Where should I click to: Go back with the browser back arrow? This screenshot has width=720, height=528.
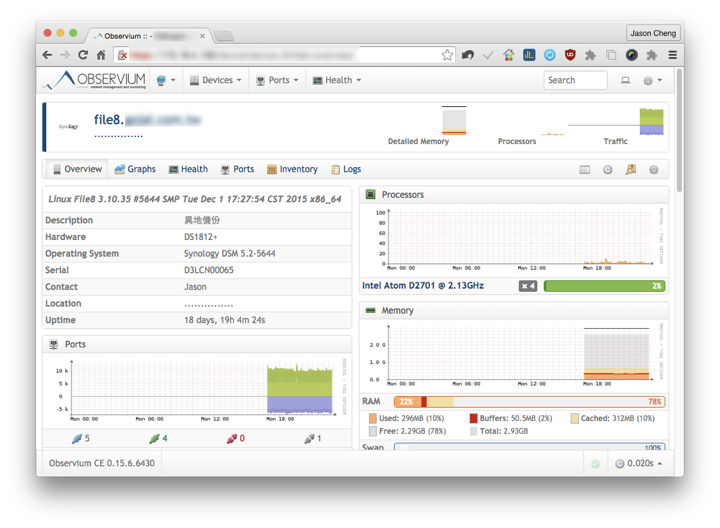pyautogui.click(x=47, y=55)
